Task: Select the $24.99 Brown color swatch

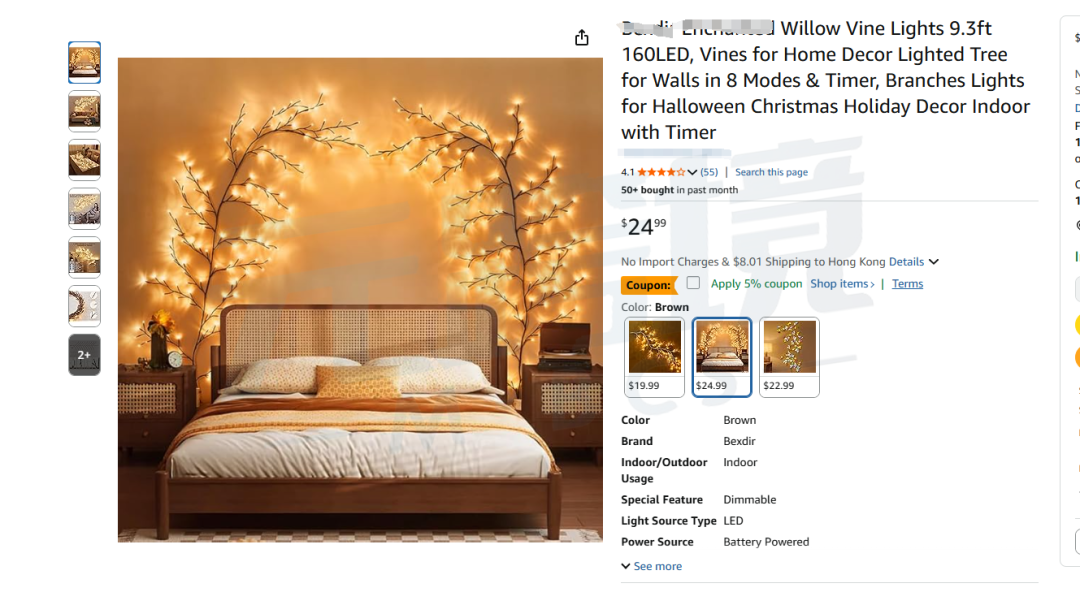Action: coord(721,357)
